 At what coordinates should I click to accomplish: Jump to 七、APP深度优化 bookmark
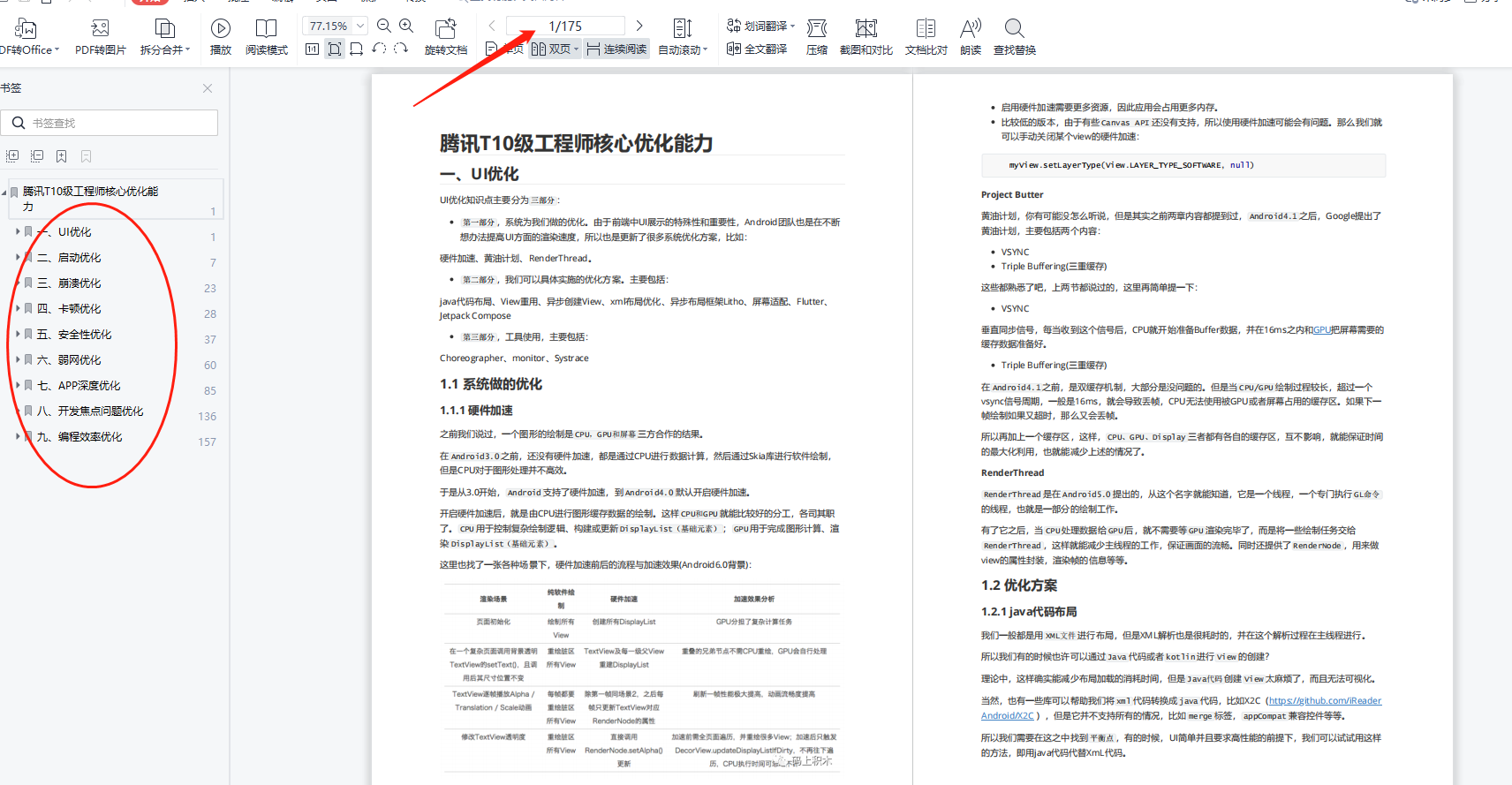pos(79,385)
